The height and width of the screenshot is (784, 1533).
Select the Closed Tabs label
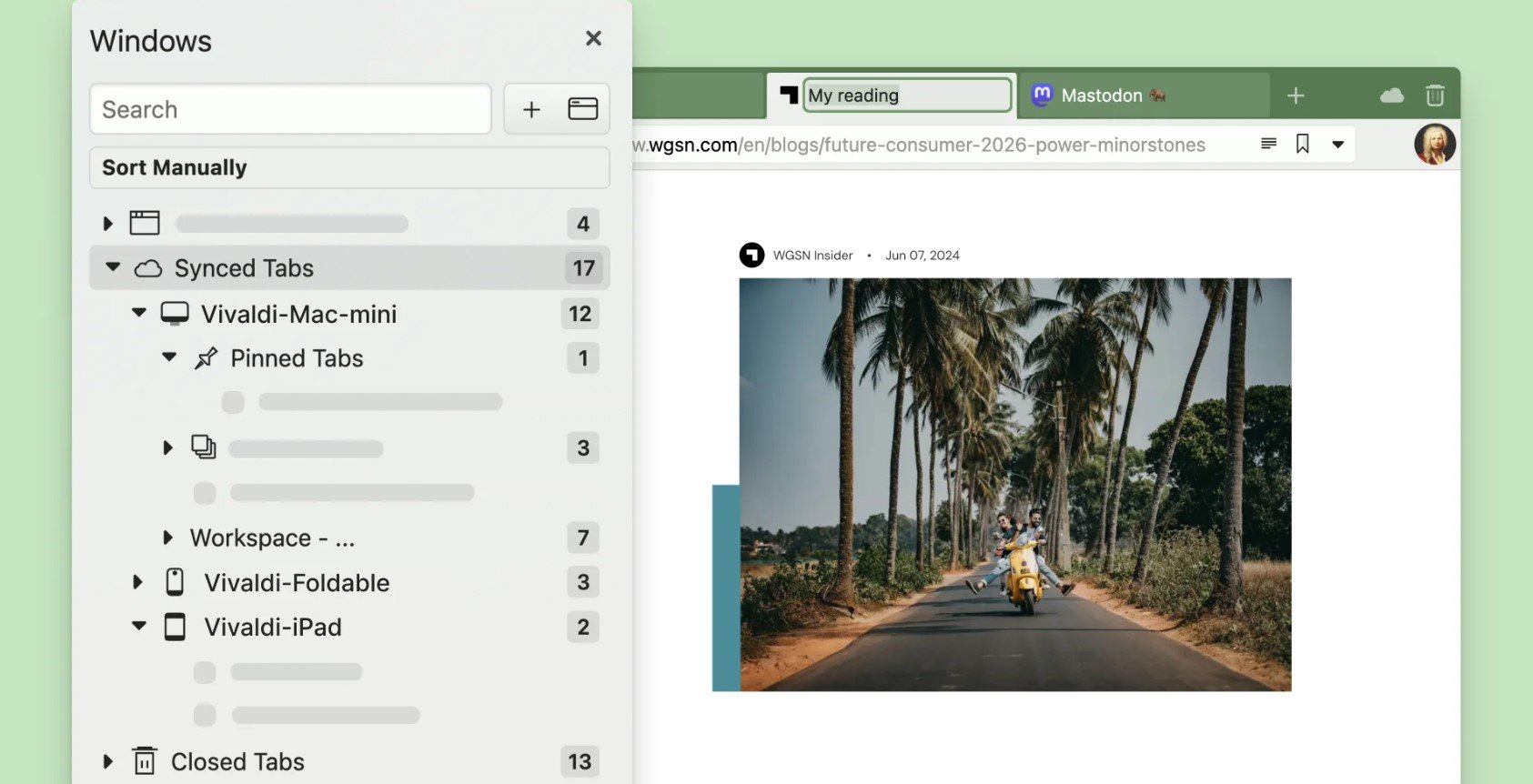coord(237,762)
